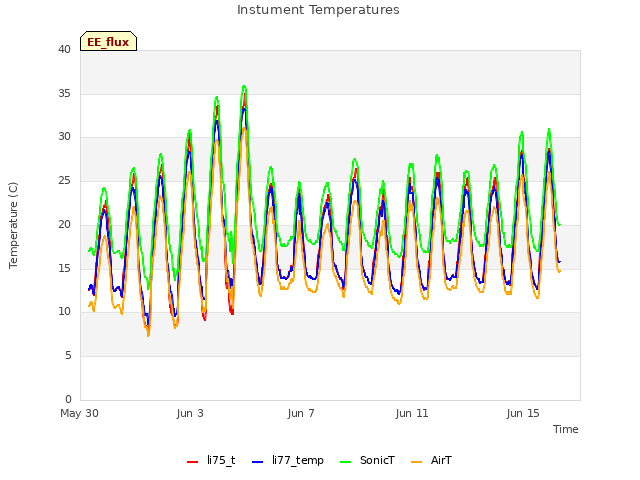
Task: Click the red li75_t legend swatch
Action: tap(192, 461)
